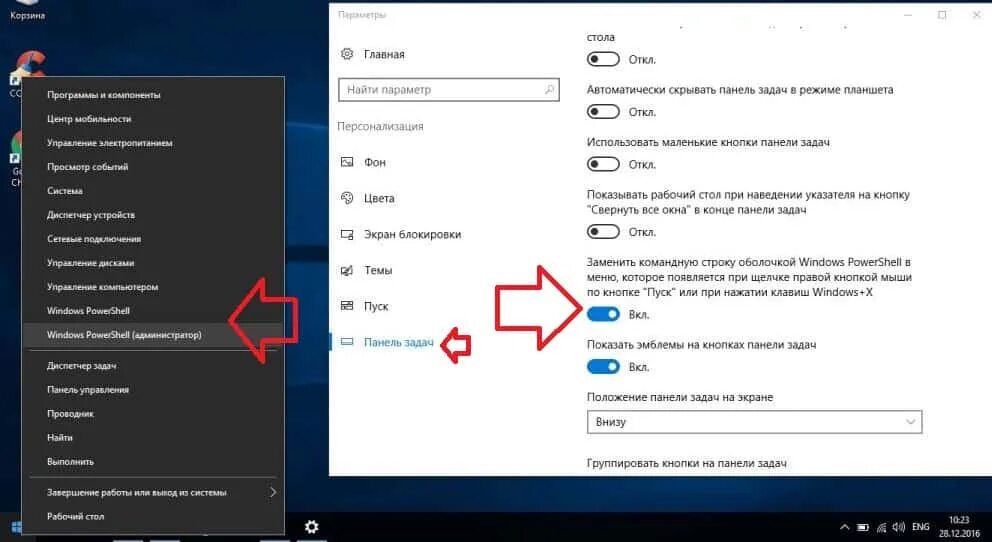Click the Найти параметр search field

[x=449, y=90]
